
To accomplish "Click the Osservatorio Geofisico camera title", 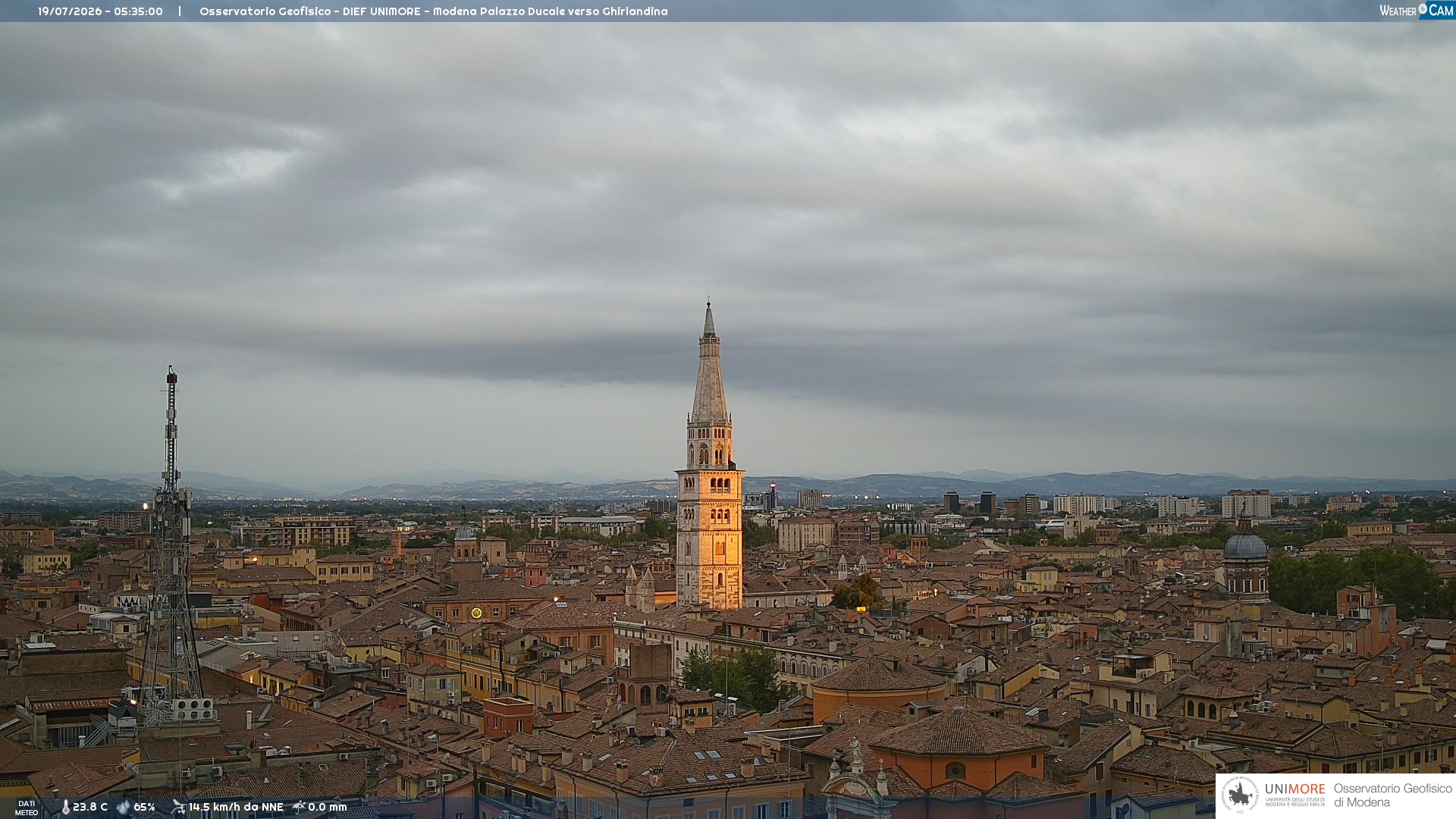I will [x=434, y=11].
